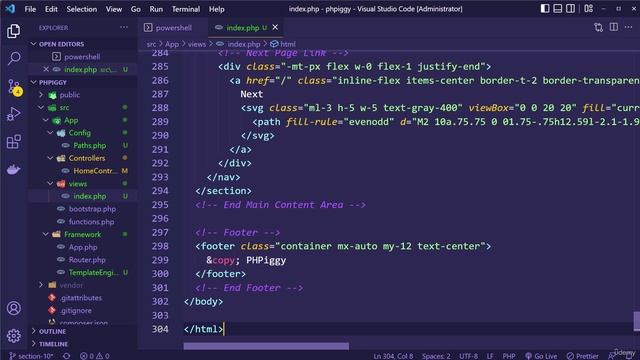Click the synchronize changes icon in status bar
Viewport: 640px width, 360px height.
coord(66,356)
